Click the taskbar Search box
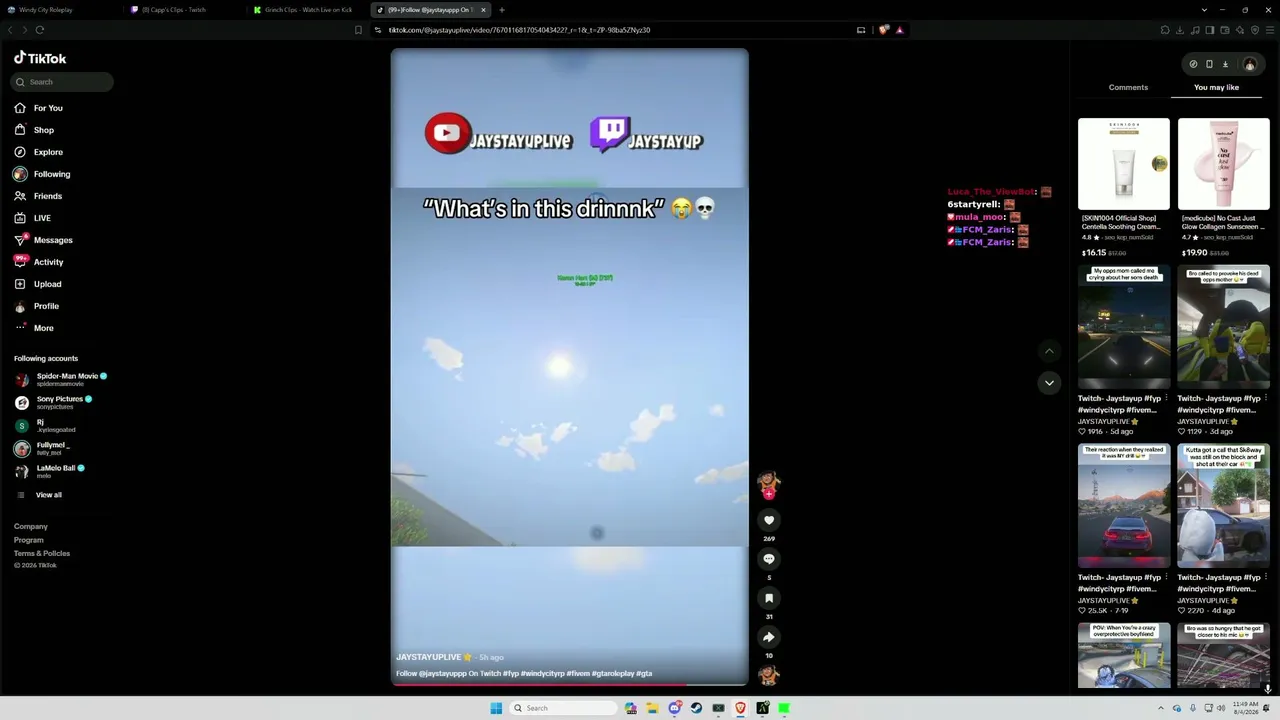This screenshot has height=720, width=1280. pos(562,708)
